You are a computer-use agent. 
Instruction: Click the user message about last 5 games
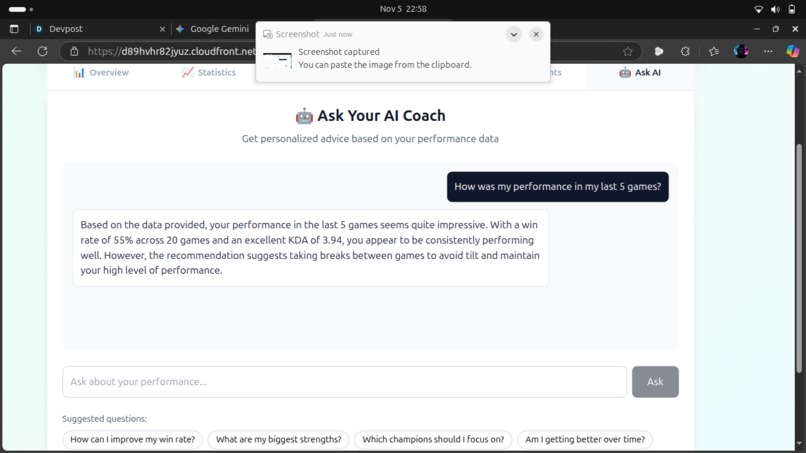558,187
